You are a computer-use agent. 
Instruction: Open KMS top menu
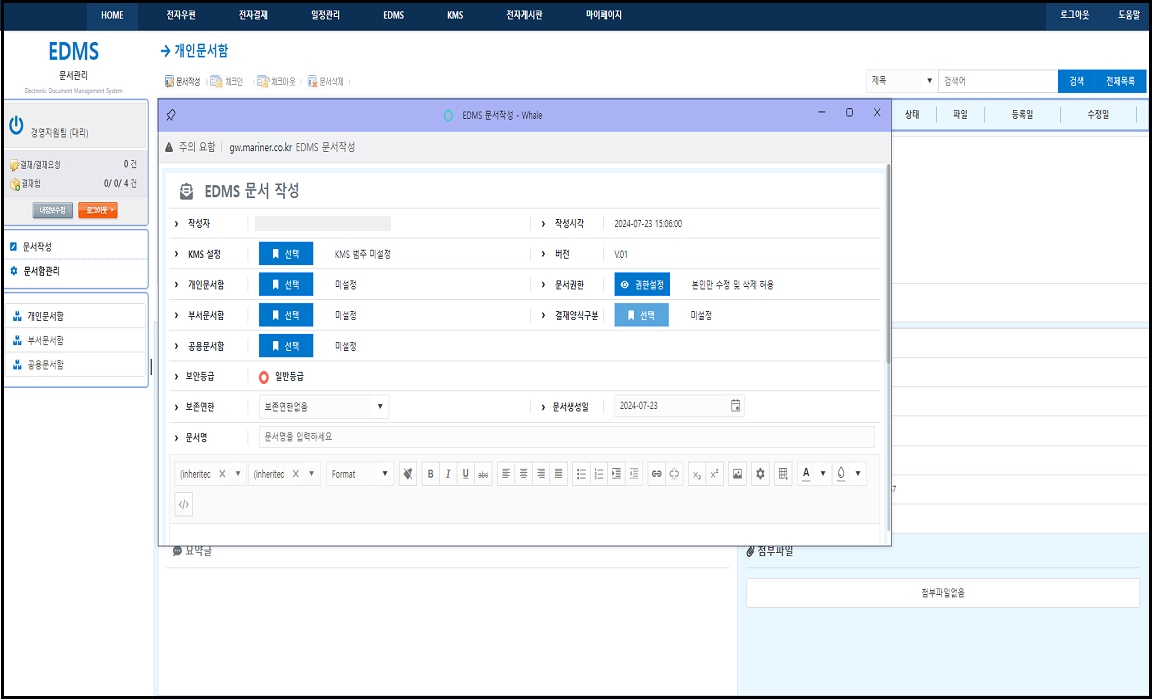456,15
